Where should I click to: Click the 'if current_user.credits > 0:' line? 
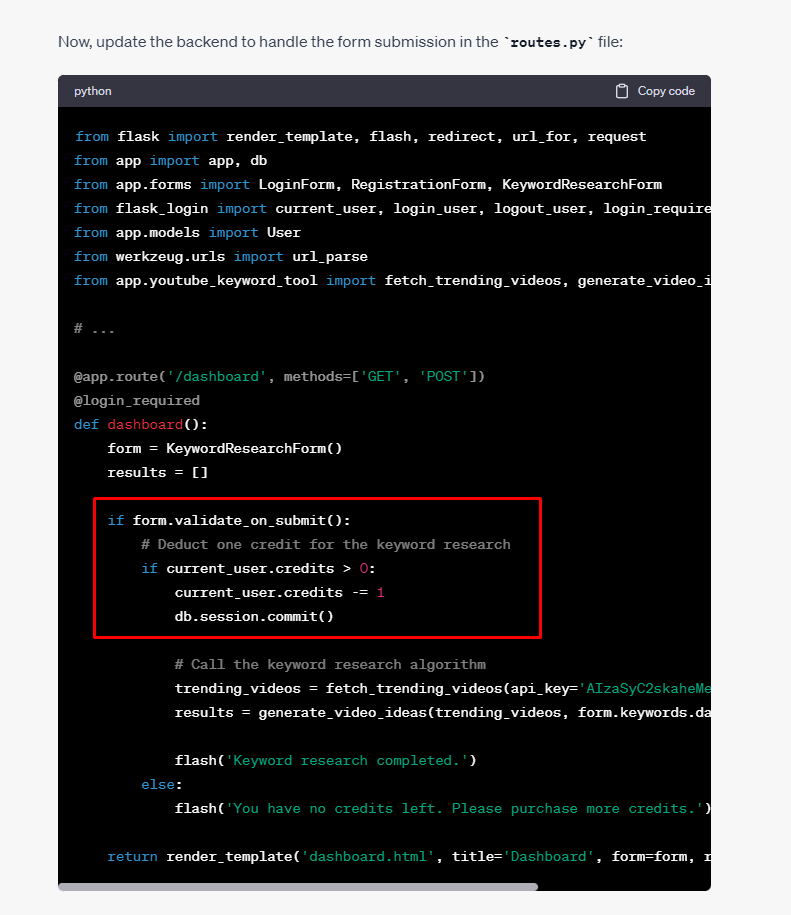tap(258, 568)
